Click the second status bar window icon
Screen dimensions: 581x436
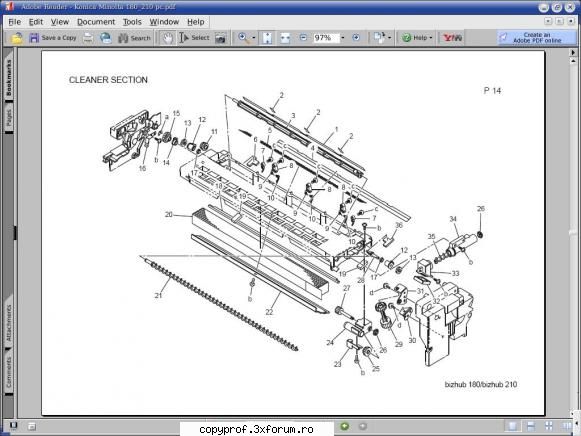31,426
